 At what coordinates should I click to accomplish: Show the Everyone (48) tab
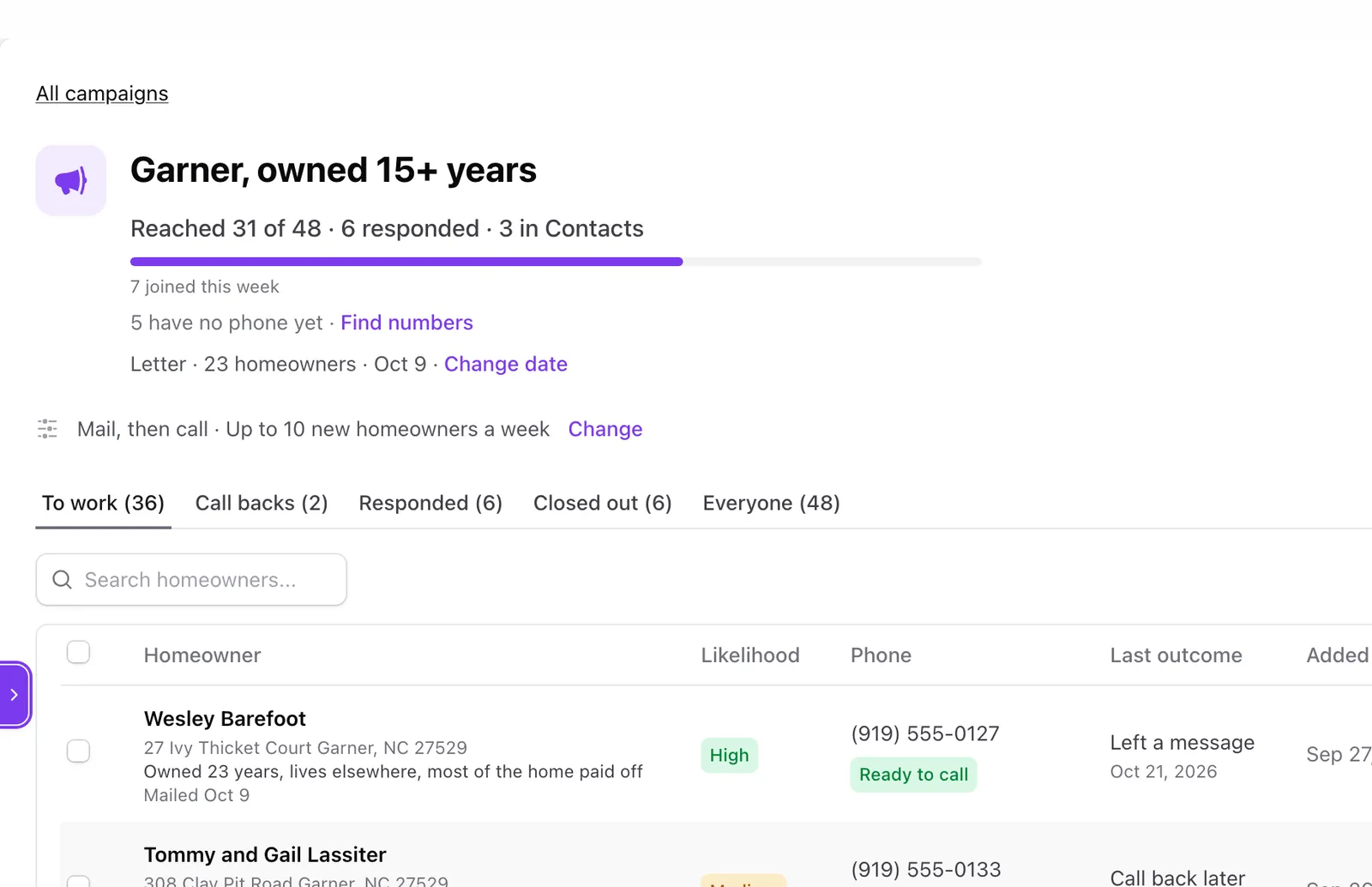coord(772,504)
